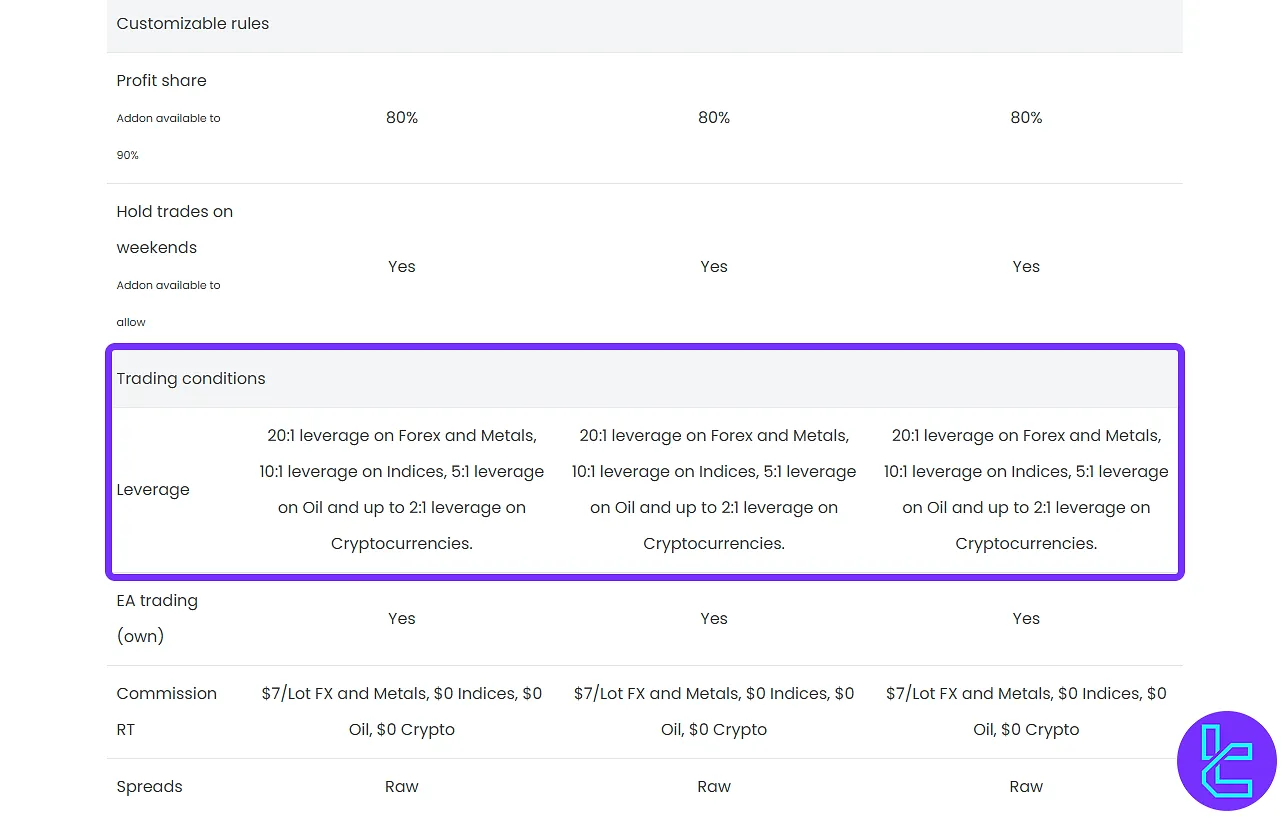Open the Trading conditions section header
Viewport: 1287px width, 821px height.
191,379
